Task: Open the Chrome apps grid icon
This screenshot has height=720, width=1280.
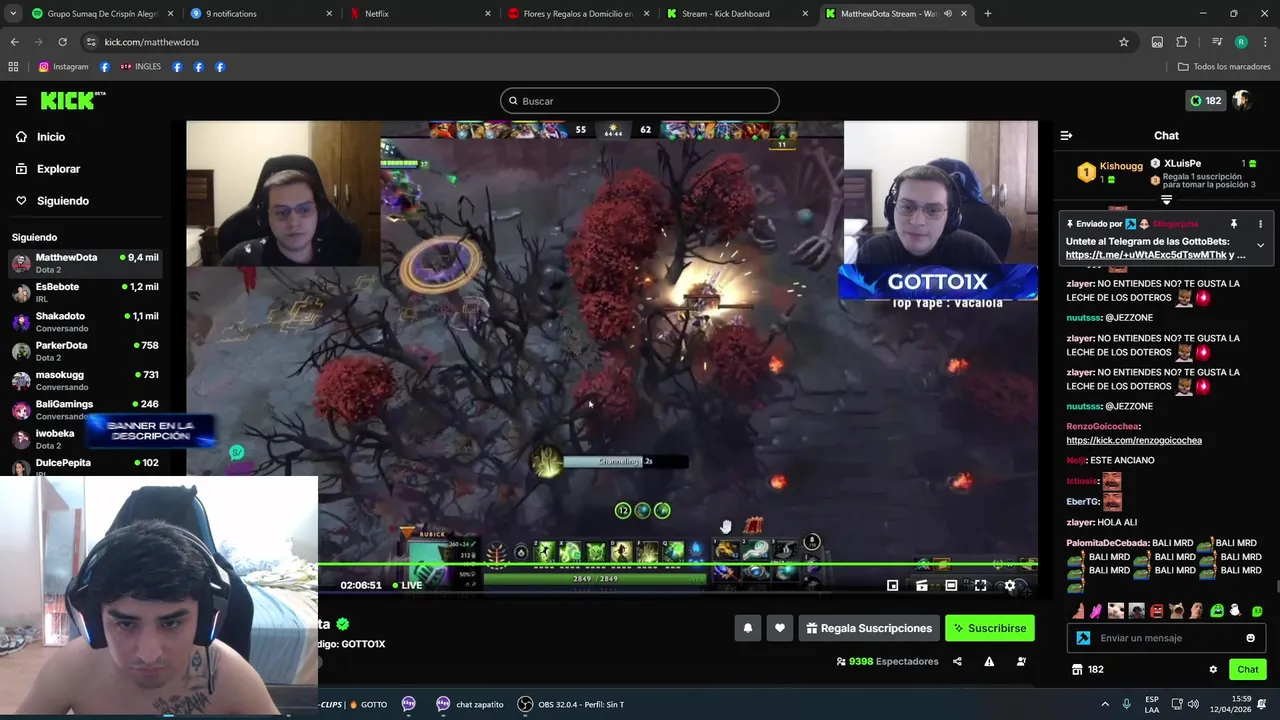Action: pos(13,67)
